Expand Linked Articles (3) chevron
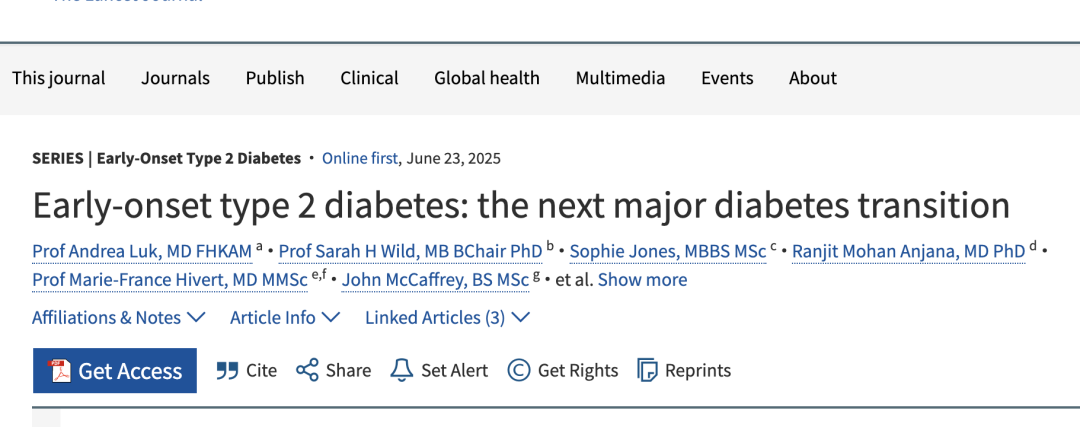The height and width of the screenshot is (427, 1080). coord(521,317)
